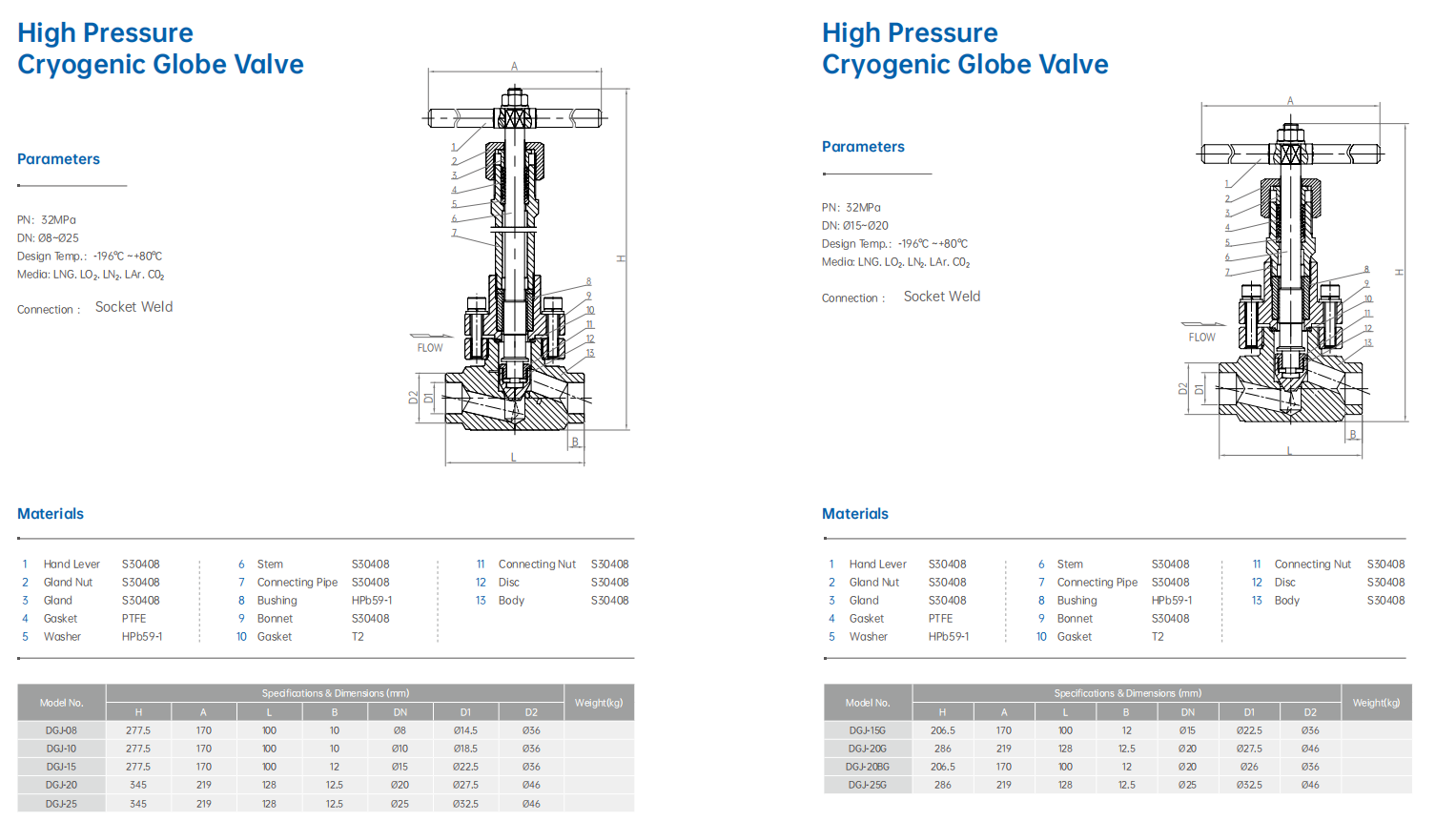
Task: Click the 'Model No.' header in the left table
Action: [x=62, y=703]
